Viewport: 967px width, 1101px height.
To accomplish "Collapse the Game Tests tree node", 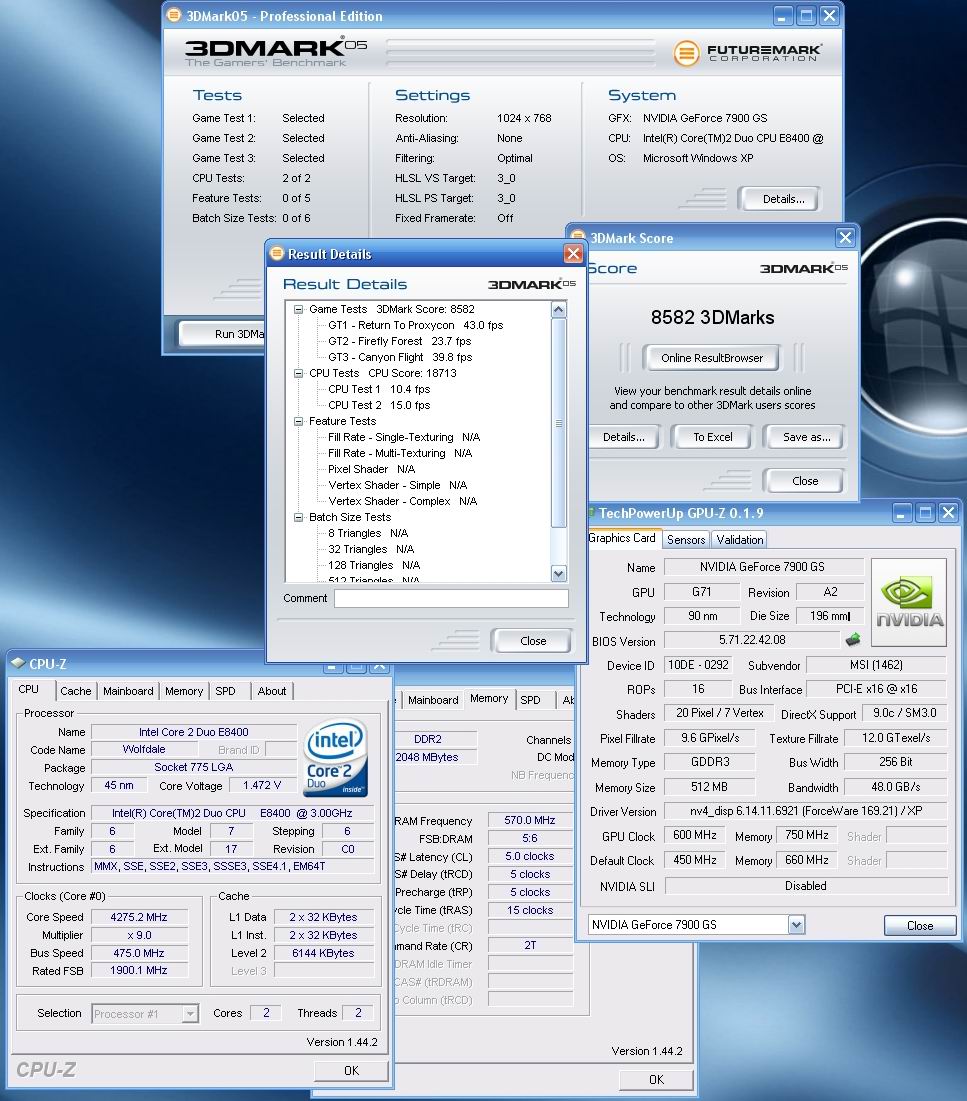I will tap(298, 309).
